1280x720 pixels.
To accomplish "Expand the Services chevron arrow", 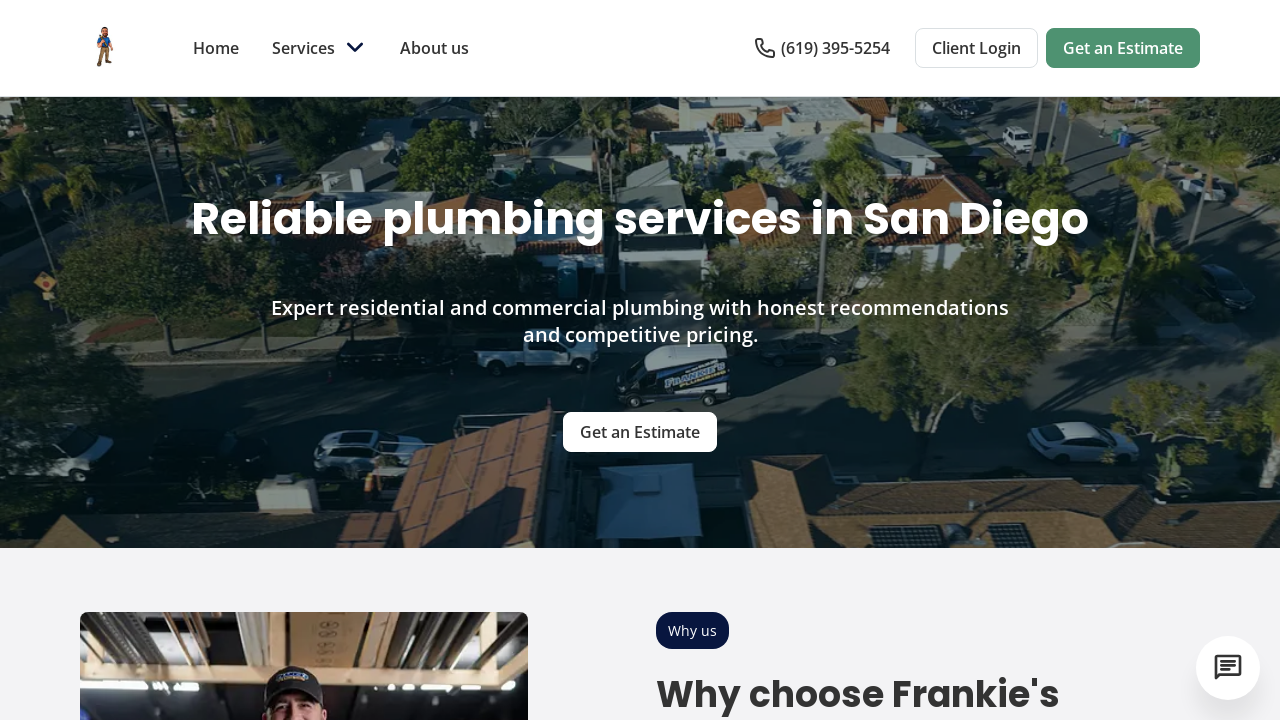I will (x=355, y=48).
